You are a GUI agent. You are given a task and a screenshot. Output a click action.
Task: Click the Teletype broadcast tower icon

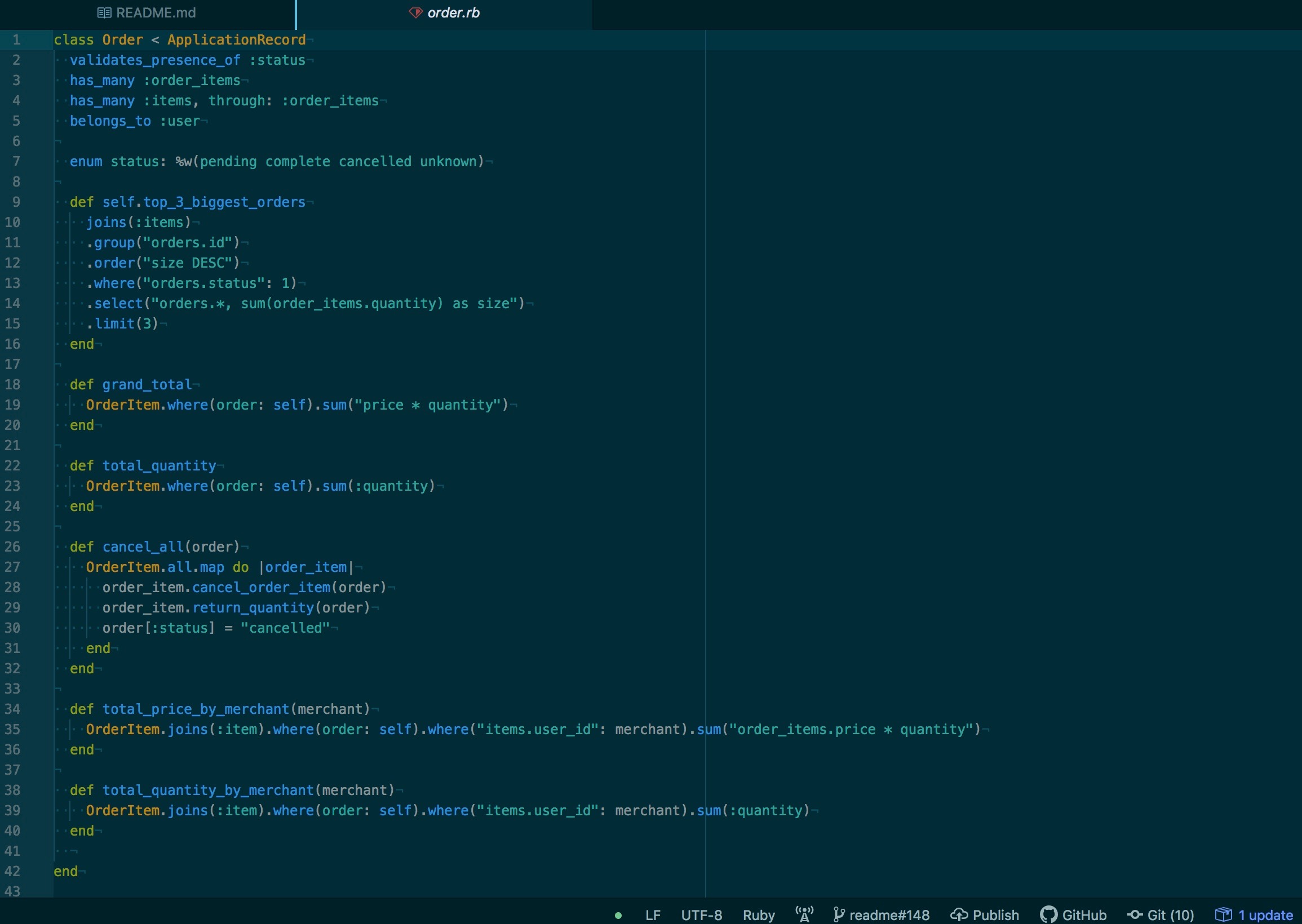[804, 914]
